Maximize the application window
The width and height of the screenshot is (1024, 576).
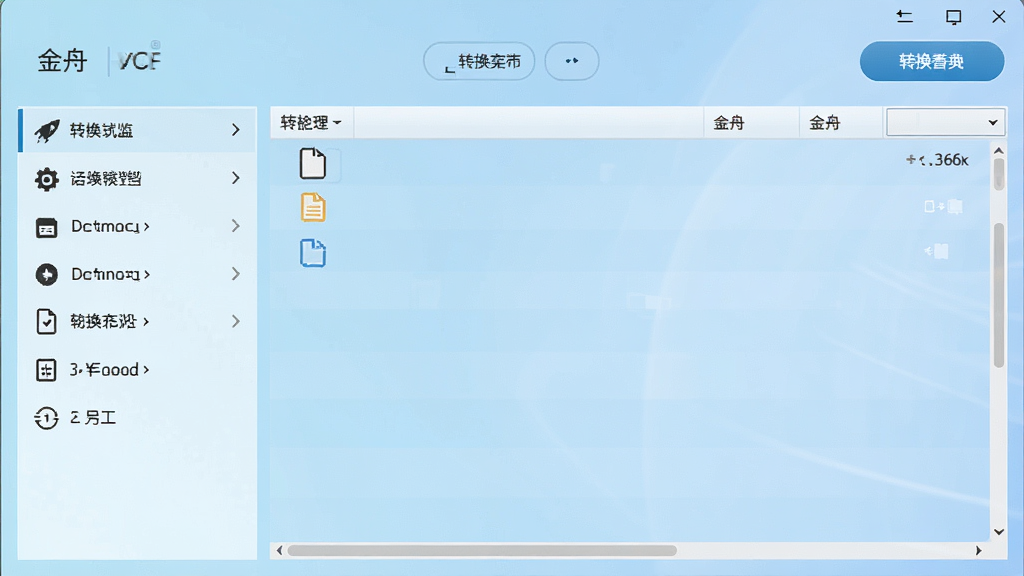[x=953, y=17]
